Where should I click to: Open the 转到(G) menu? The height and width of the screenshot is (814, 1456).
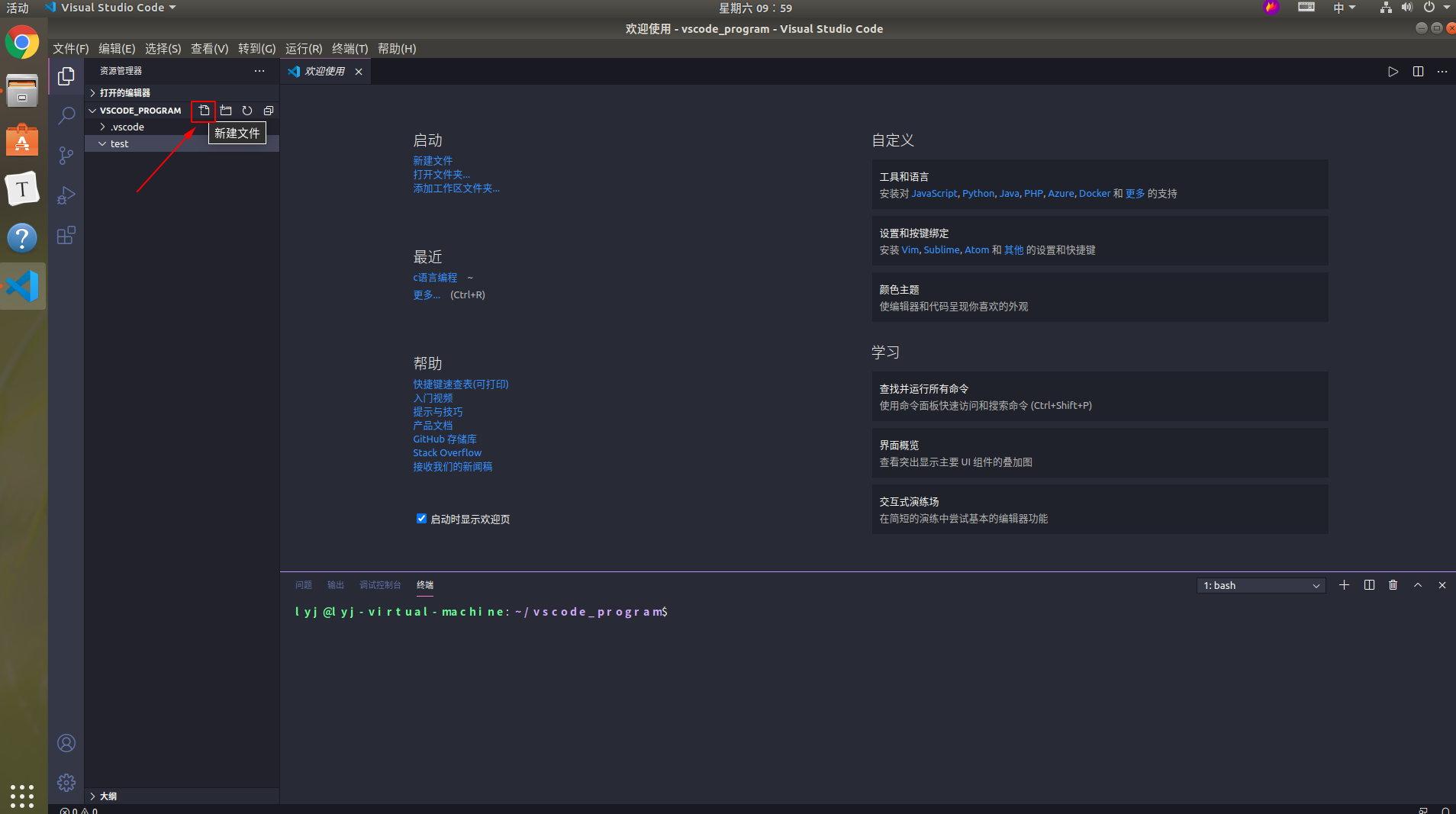click(x=257, y=49)
